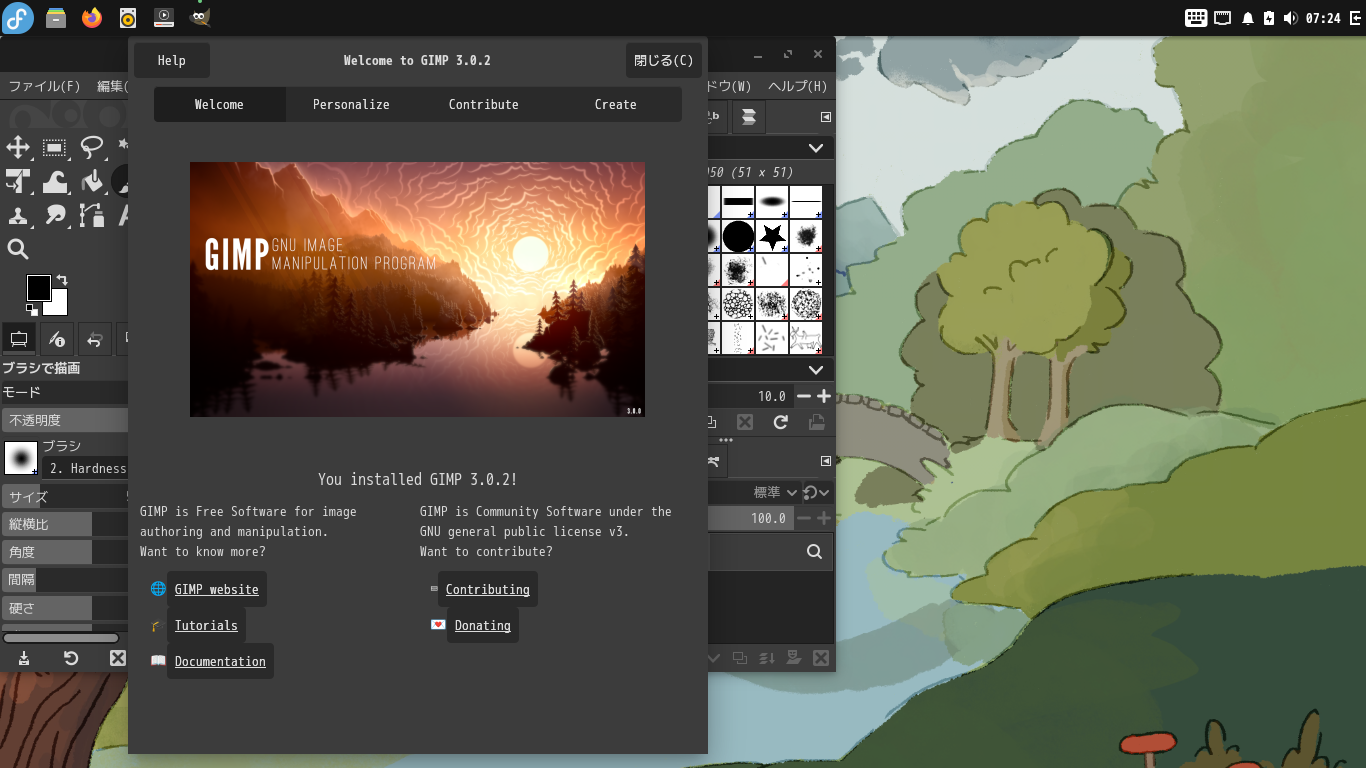Select the Rectangle Select tool
Screen dimensions: 1366x768
[x=55, y=148]
